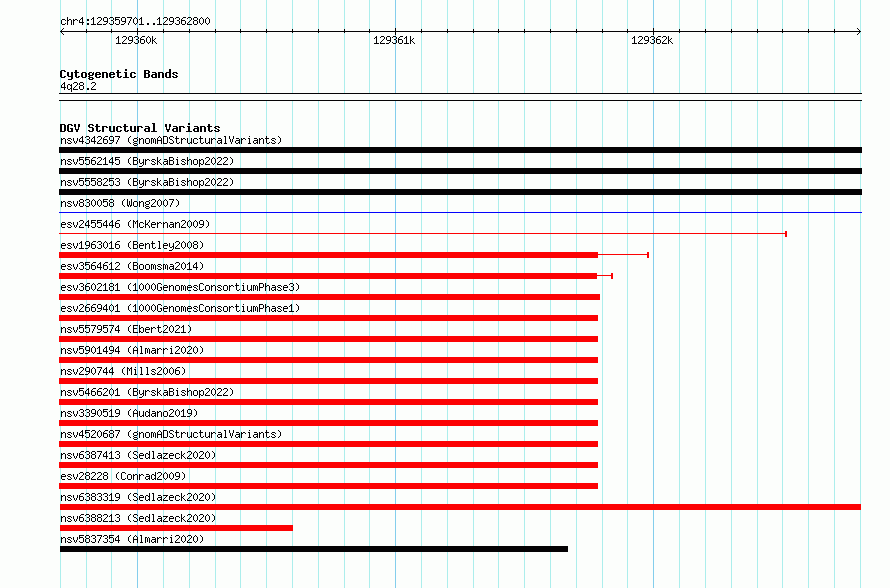Open esv28228 Conrad2009 label
Image resolution: width=890 pixels, height=588 pixels.
pos(123,476)
